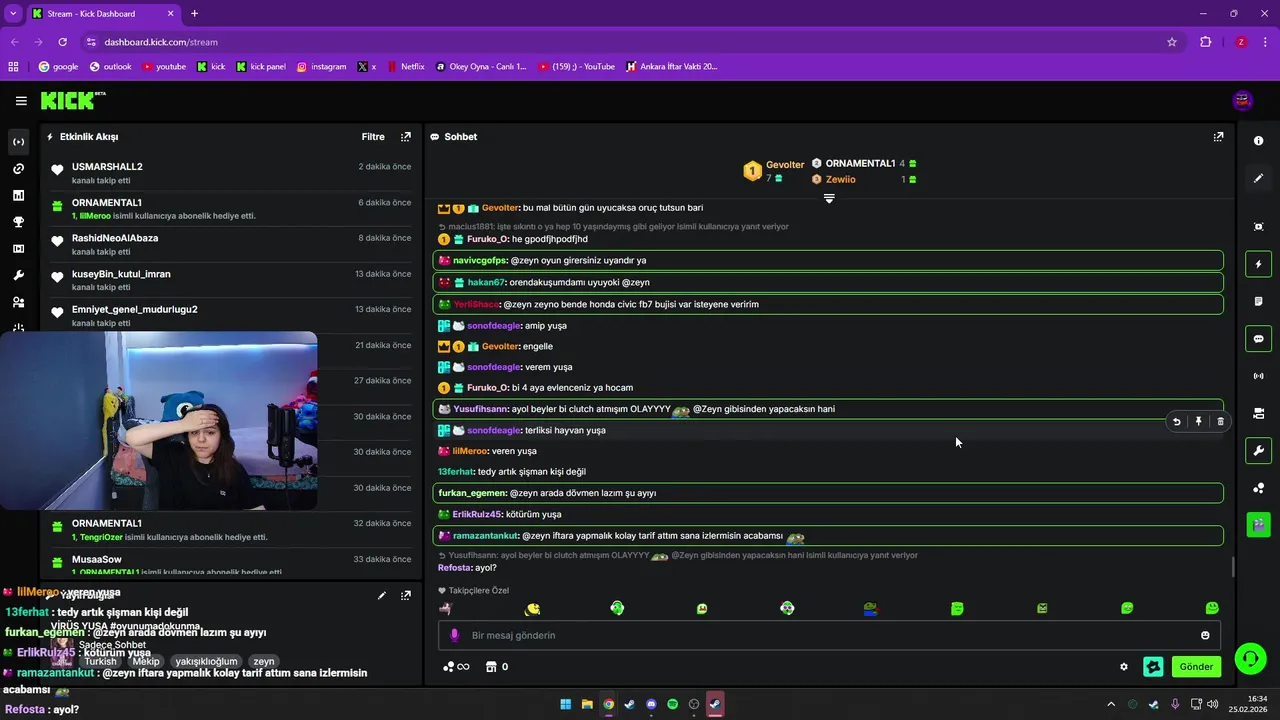Click the screen capture icon in right sidebar

point(1258,227)
